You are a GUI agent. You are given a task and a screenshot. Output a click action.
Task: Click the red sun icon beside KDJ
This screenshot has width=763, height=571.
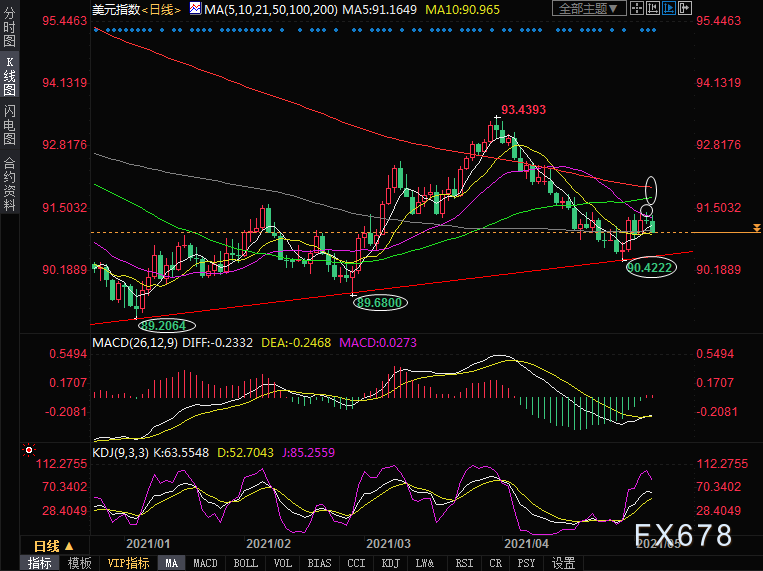pos(29,450)
